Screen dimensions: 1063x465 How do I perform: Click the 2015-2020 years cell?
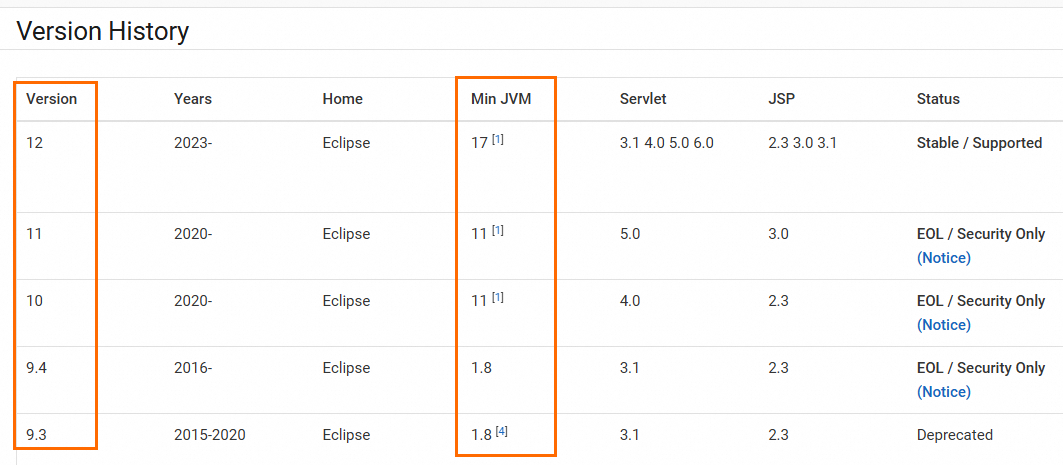[210, 435]
